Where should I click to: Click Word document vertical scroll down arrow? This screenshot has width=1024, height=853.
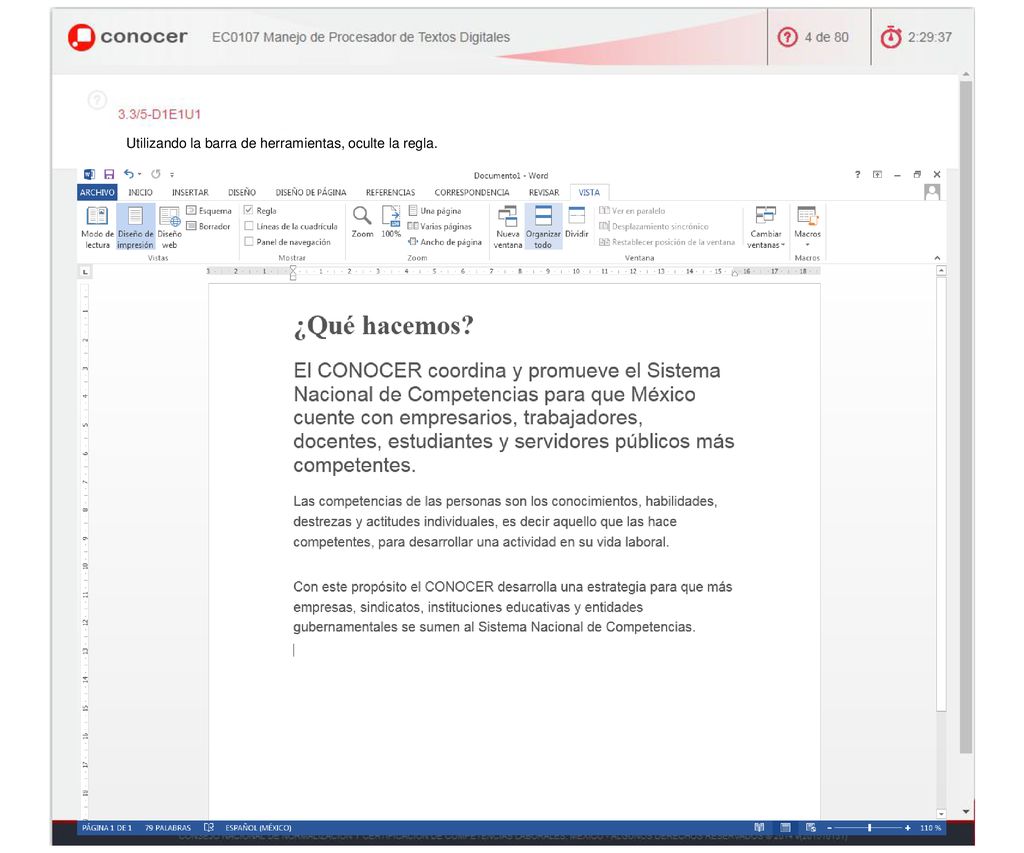[941, 814]
